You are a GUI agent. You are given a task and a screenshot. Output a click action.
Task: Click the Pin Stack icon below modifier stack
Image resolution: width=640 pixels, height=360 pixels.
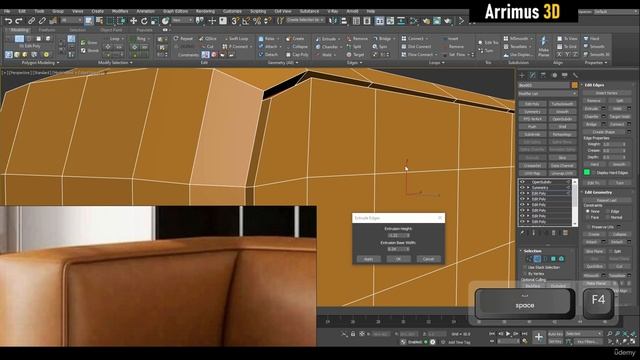tap(522, 233)
